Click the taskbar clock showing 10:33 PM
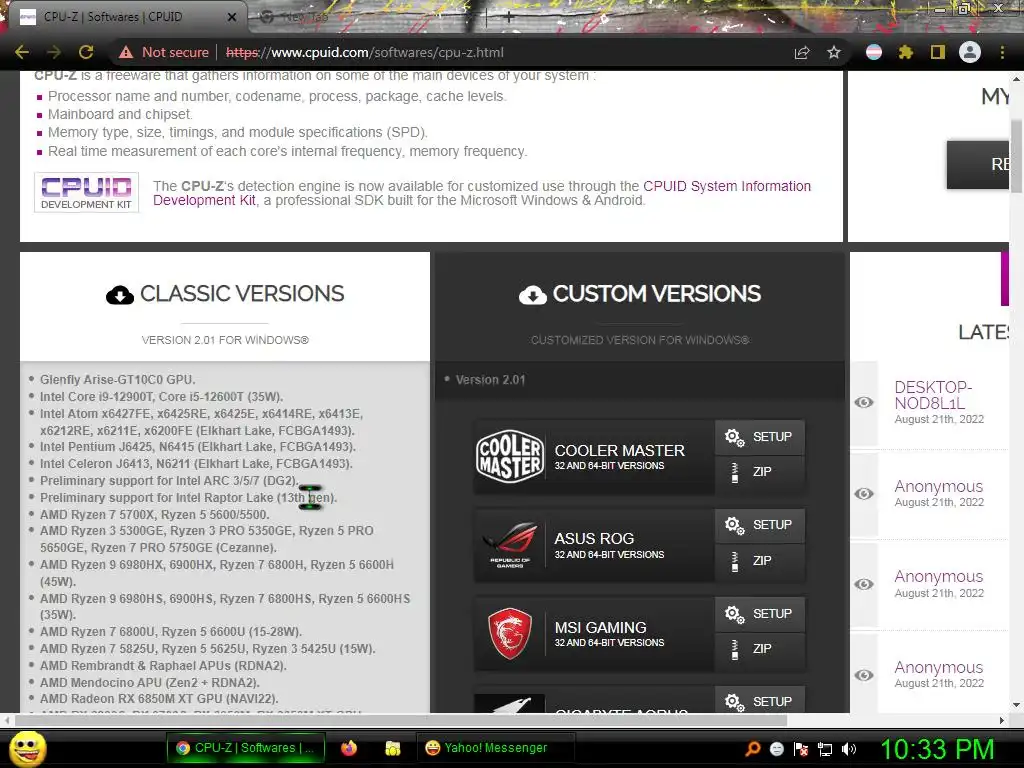The height and width of the screenshot is (768, 1024). [937, 749]
